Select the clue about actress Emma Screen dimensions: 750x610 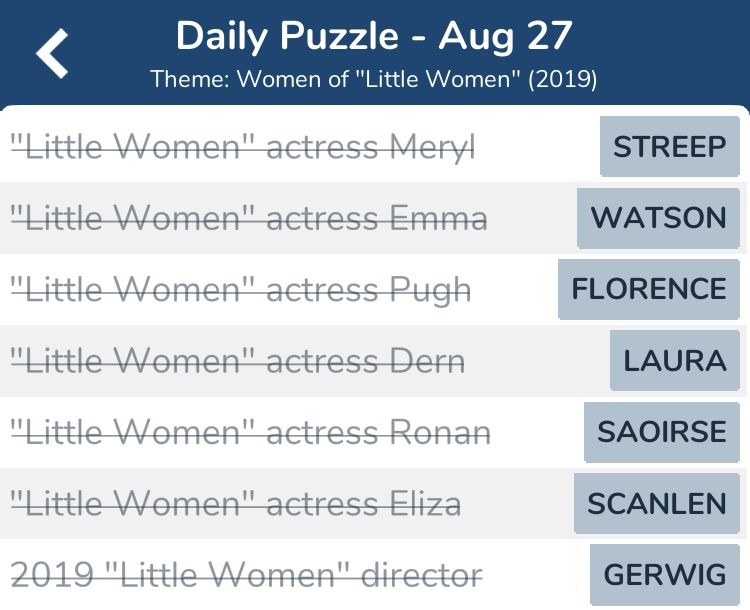249,218
